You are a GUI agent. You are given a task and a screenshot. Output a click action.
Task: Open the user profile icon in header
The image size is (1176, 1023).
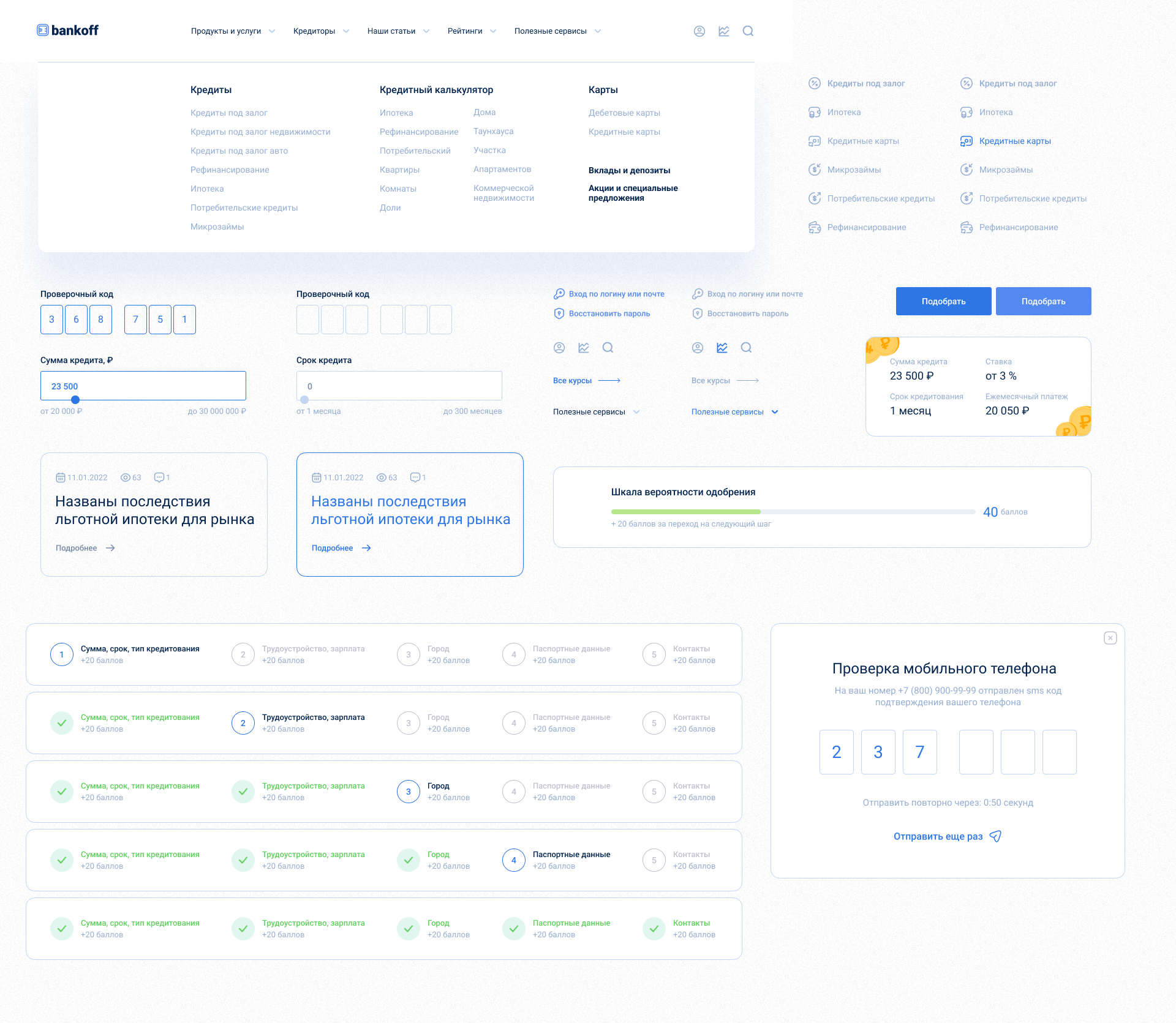point(699,31)
